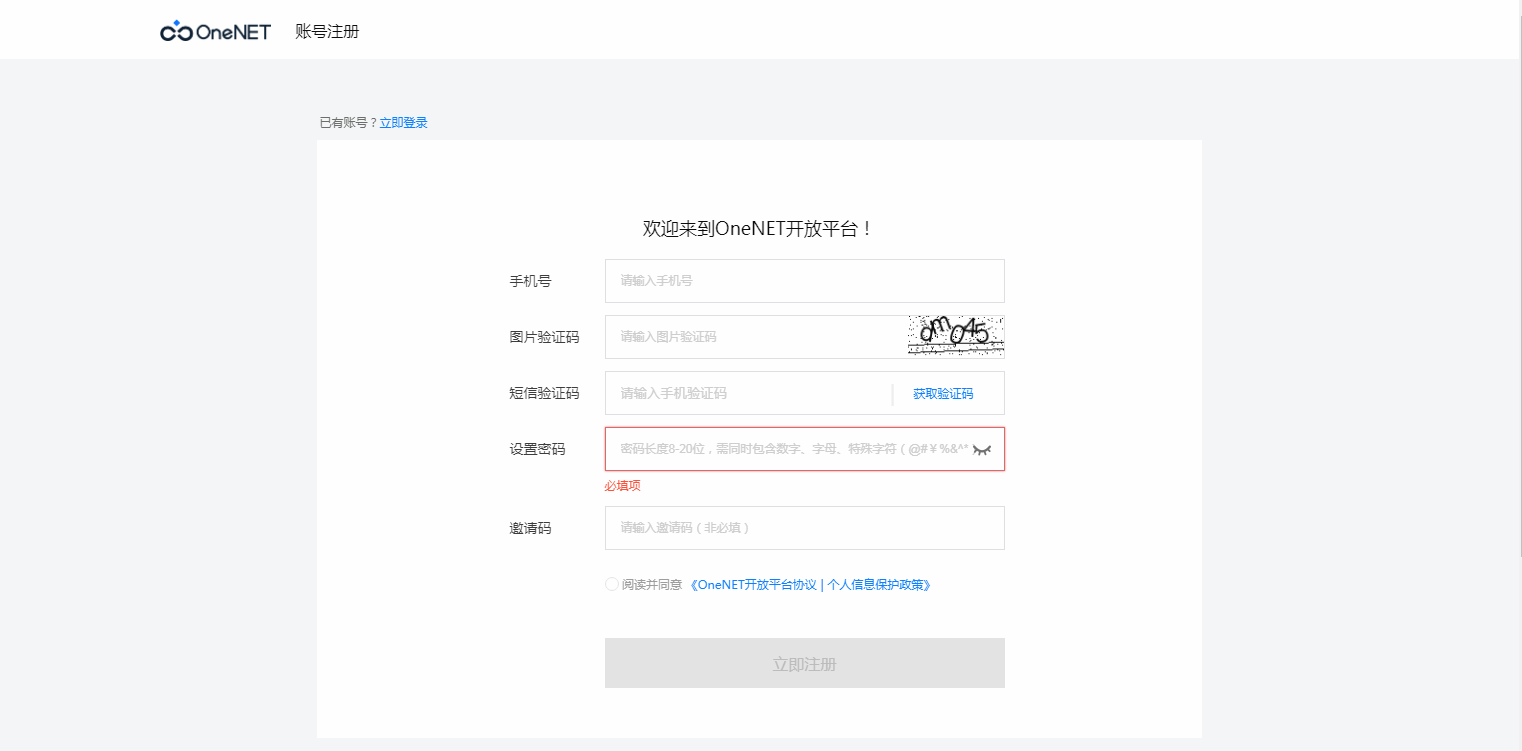The height and width of the screenshot is (751, 1522).
Task: Click the OneNET logo
Action: point(215,31)
